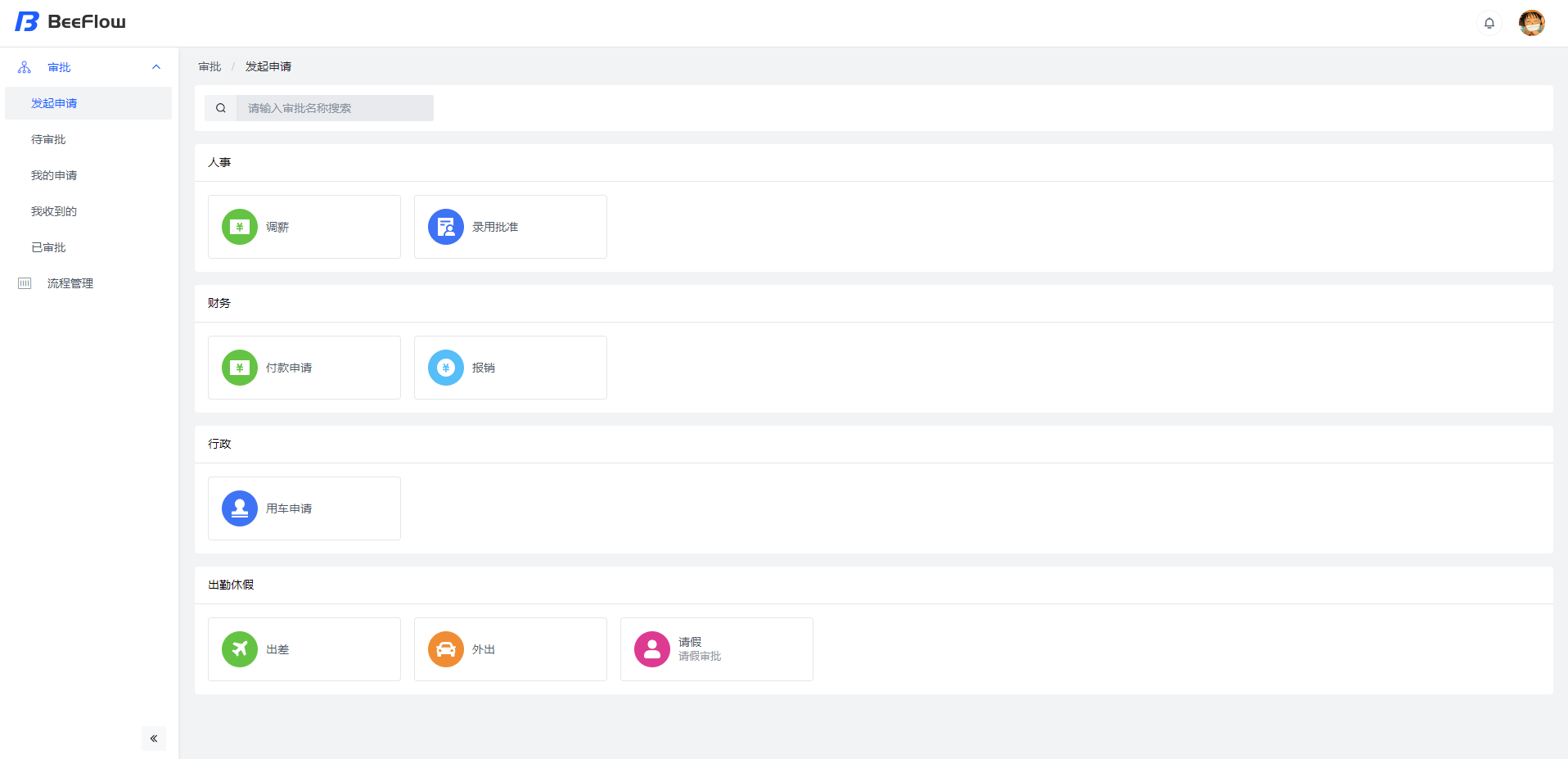
Task: Click the pink 请假 person icon
Action: click(x=652, y=649)
